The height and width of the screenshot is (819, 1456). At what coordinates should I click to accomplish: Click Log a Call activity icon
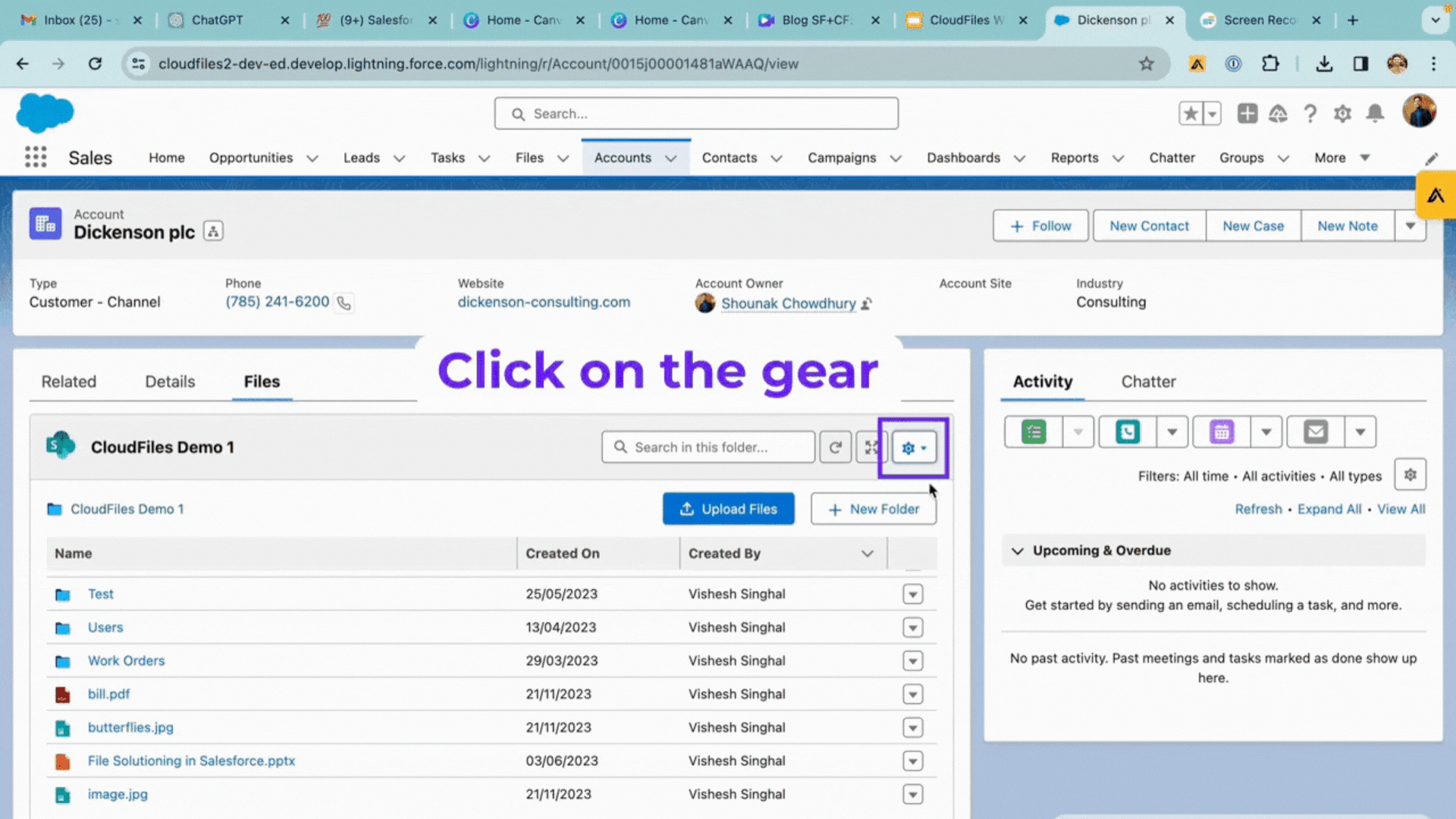(1128, 432)
